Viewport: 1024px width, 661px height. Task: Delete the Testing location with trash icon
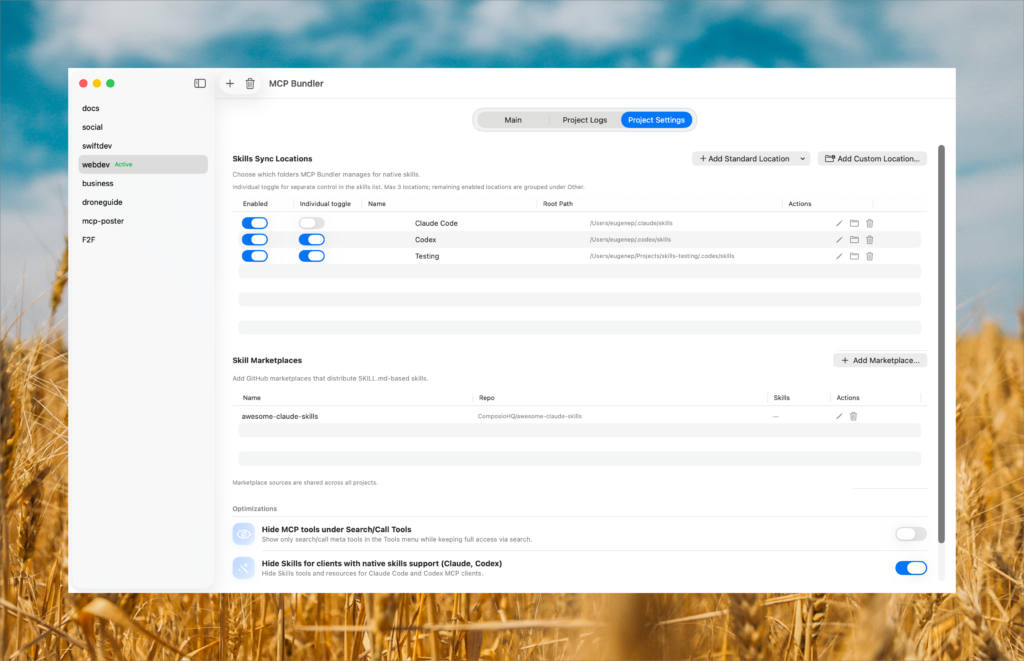tap(869, 256)
